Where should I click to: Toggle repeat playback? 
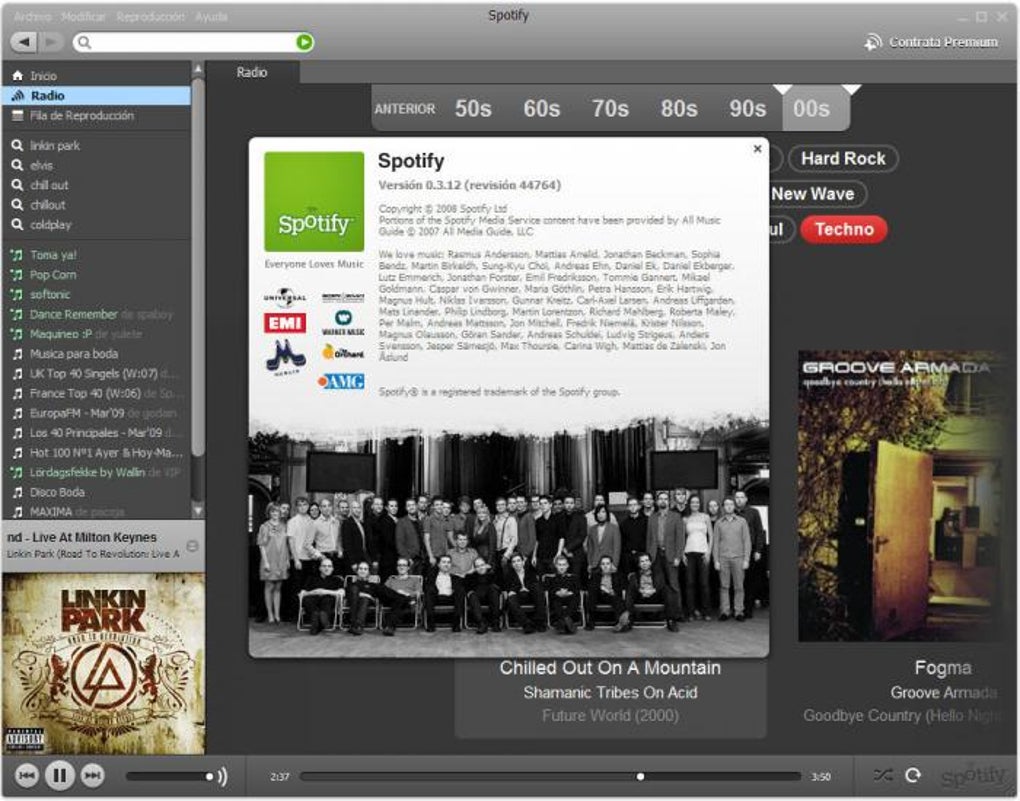tap(913, 775)
